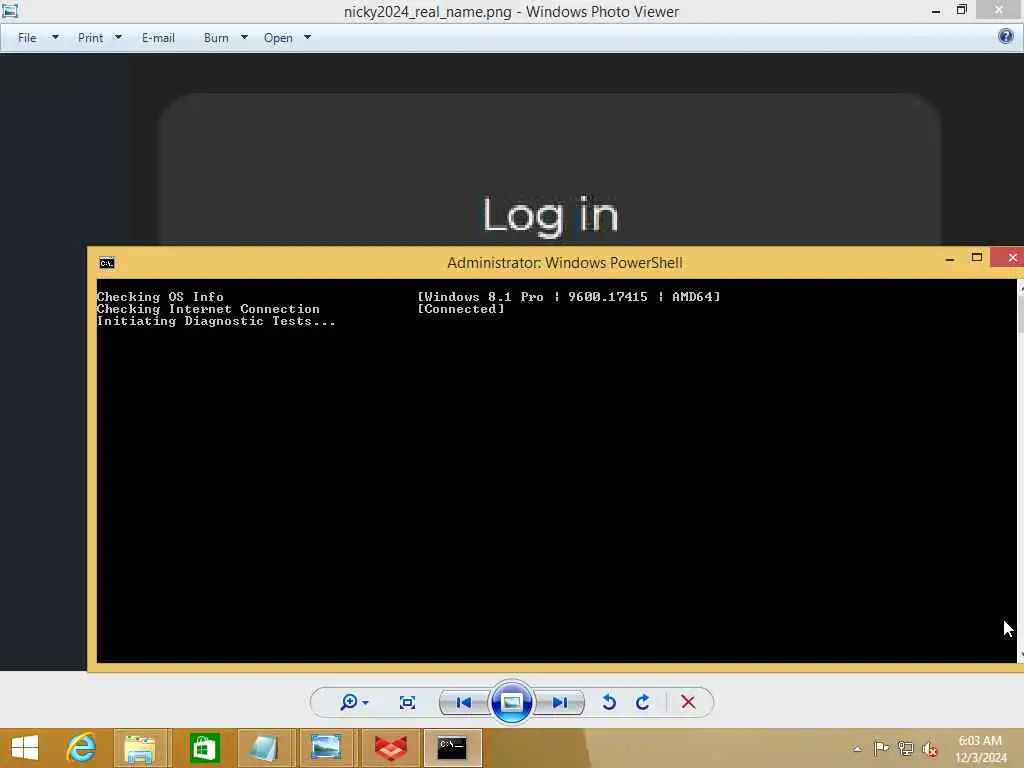1024x768 pixels.
Task: Switch to PowerShell console taskbar icon
Action: pos(452,748)
